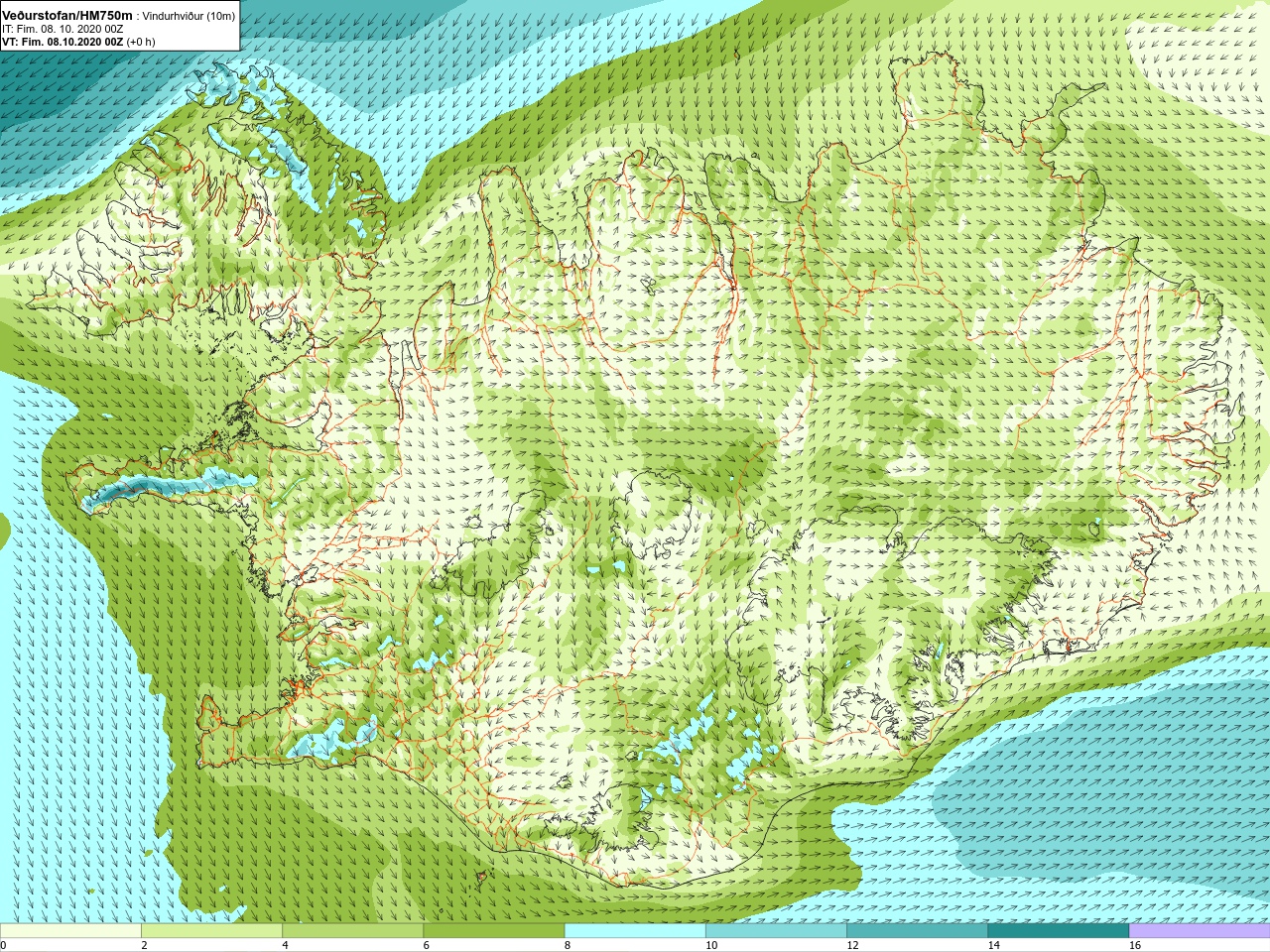The image size is (1270, 952).
Task: Click the legend value label 14
Action: coord(994,945)
